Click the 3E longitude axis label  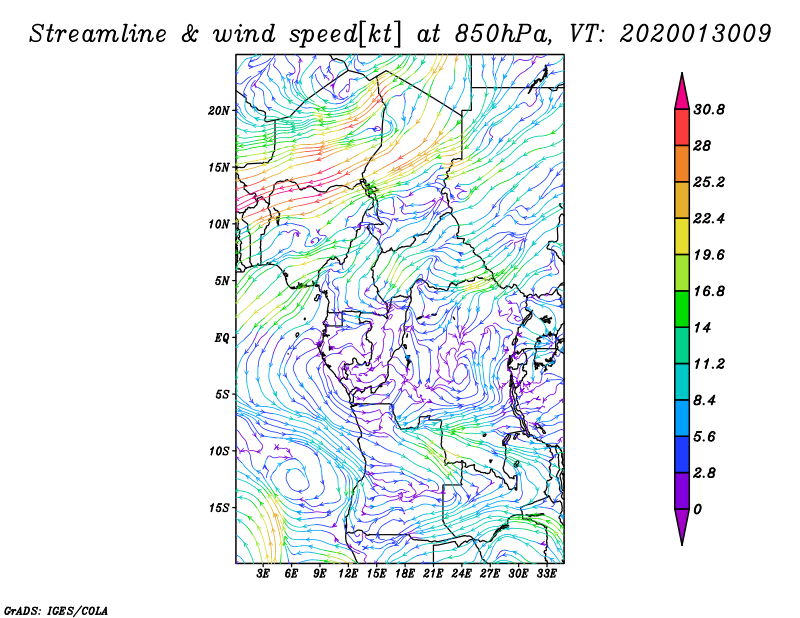264,575
